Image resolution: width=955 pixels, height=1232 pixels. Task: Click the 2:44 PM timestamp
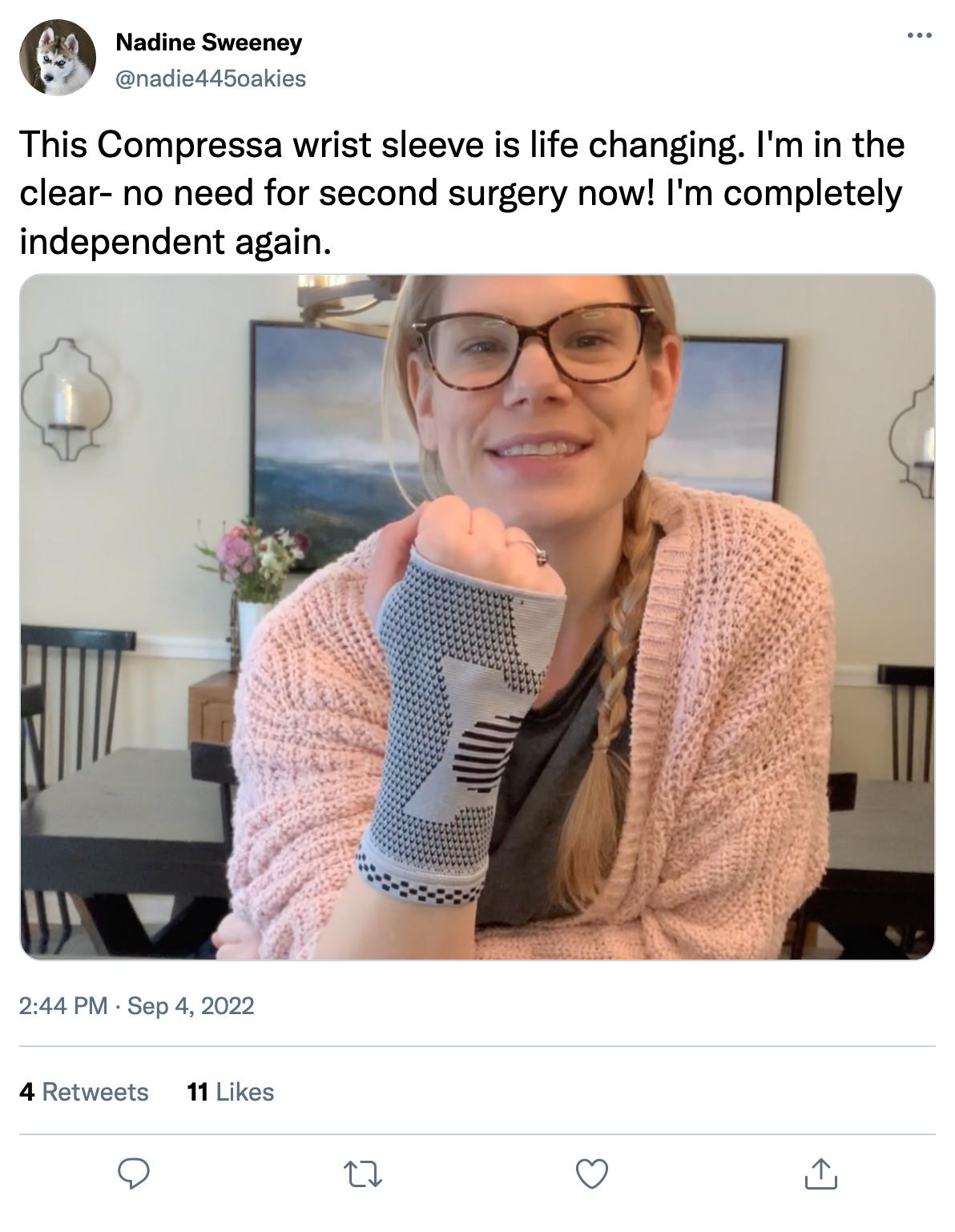point(62,1005)
